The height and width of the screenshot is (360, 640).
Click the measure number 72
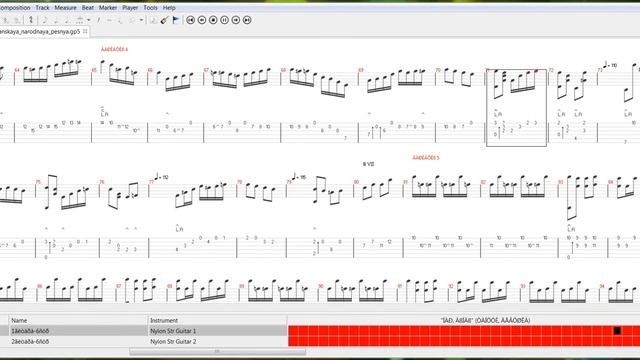[x=551, y=70]
